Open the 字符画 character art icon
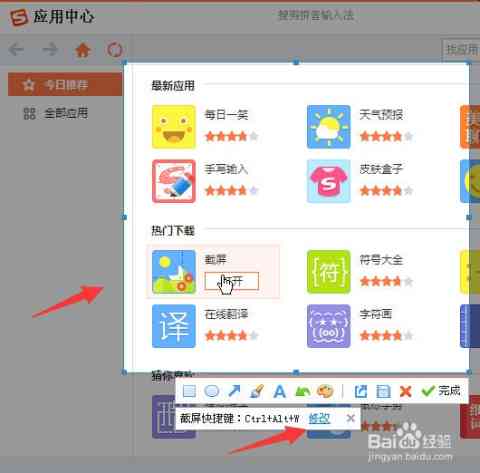This screenshot has height=473, width=480. pos(329,326)
